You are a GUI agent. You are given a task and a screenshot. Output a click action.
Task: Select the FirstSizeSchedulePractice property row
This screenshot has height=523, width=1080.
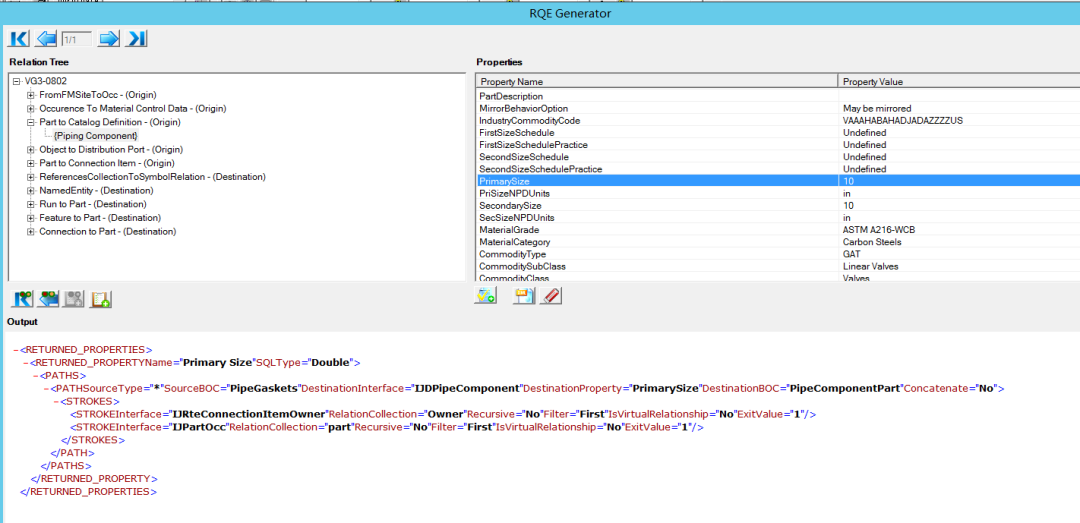[778, 145]
